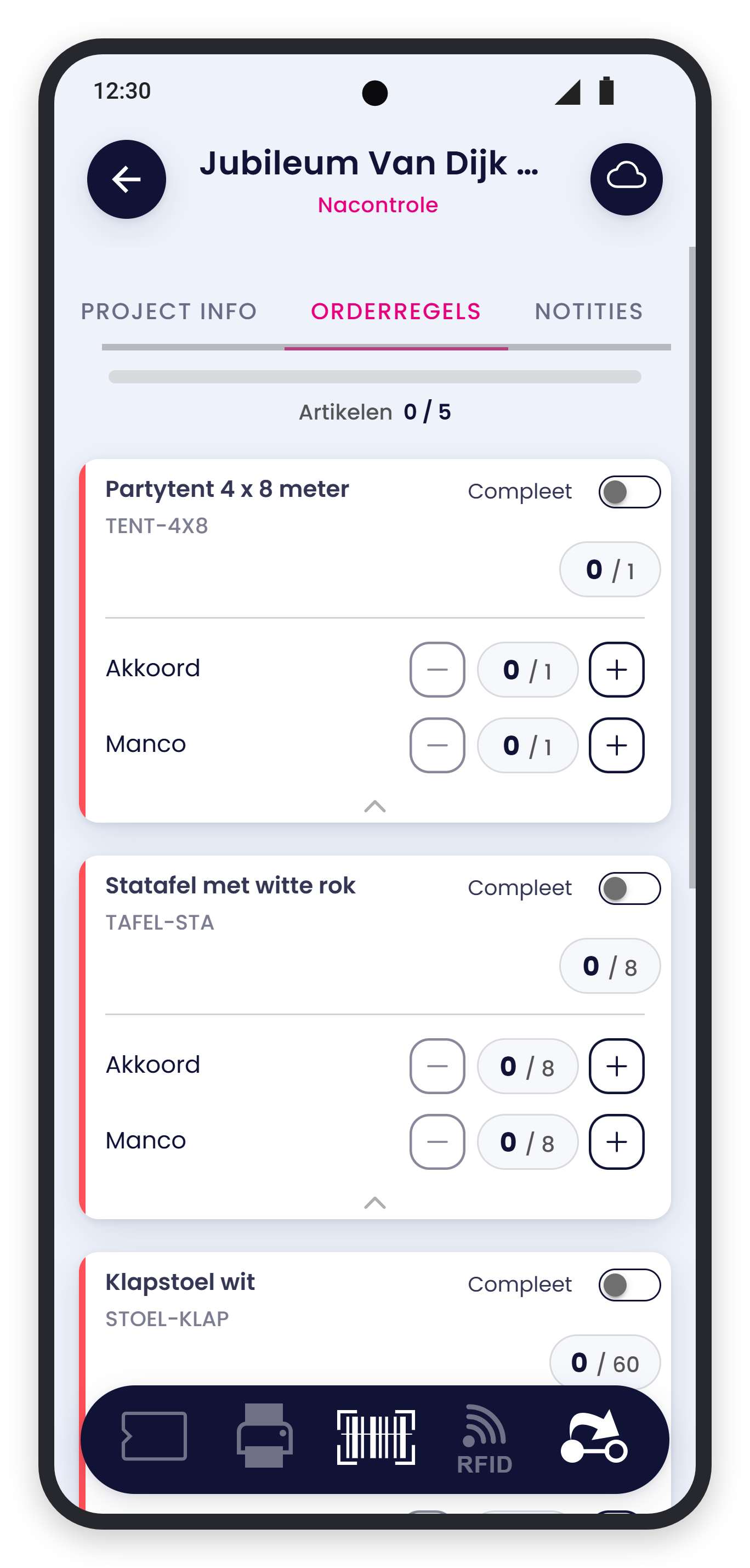The height and width of the screenshot is (1568, 750).
Task: Collapse the Statafel card chevron
Action: coord(374,1203)
